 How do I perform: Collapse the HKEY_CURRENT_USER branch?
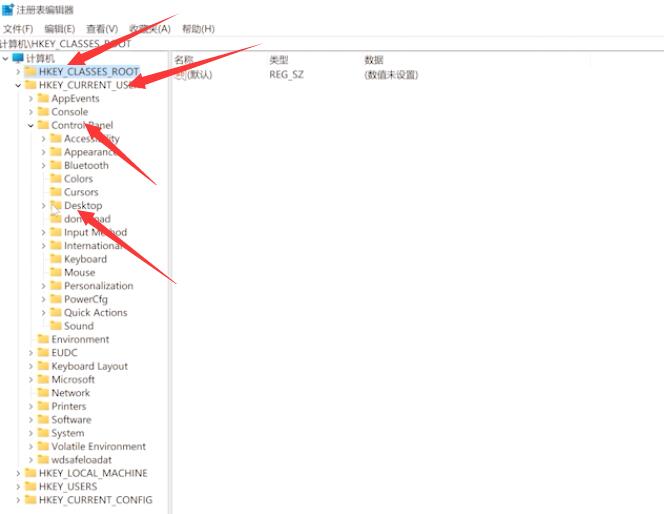pyautogui.click(x=18, y=86)
